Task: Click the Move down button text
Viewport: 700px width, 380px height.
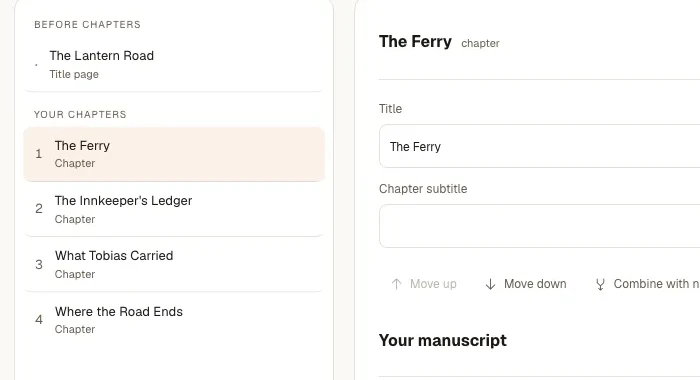Action: [x=535, y=284]
